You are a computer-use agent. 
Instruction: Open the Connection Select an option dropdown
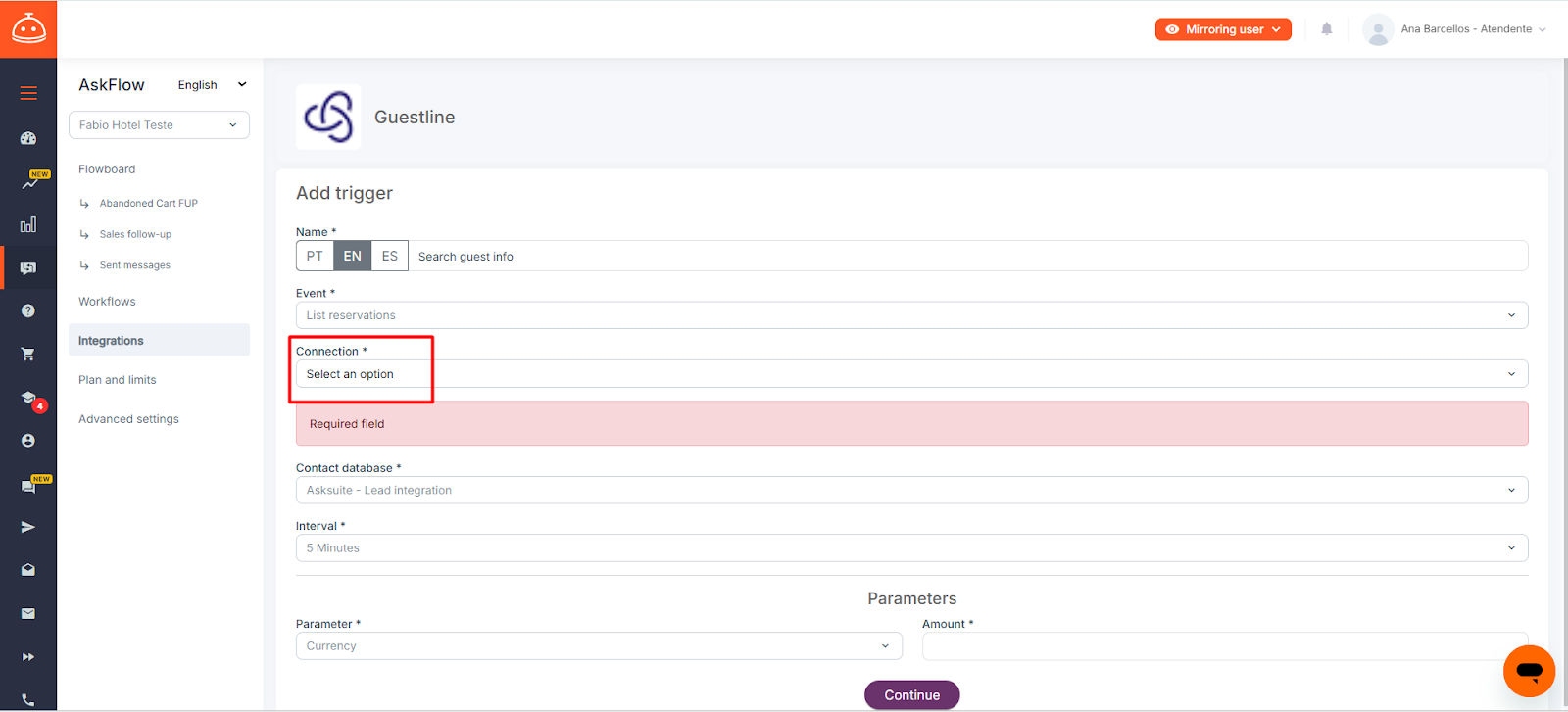coord(911,374)
